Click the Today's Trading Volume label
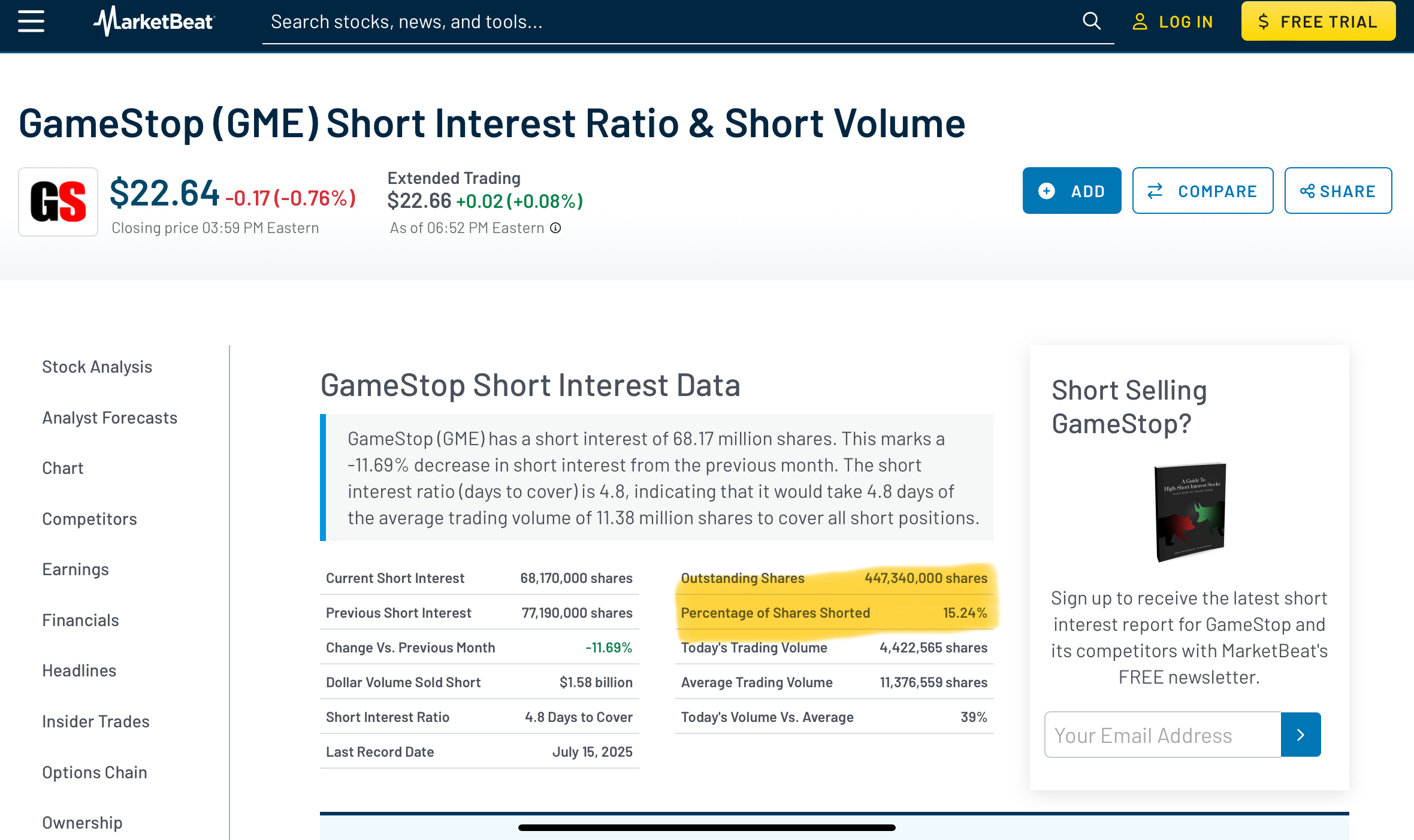 [754, 648]
